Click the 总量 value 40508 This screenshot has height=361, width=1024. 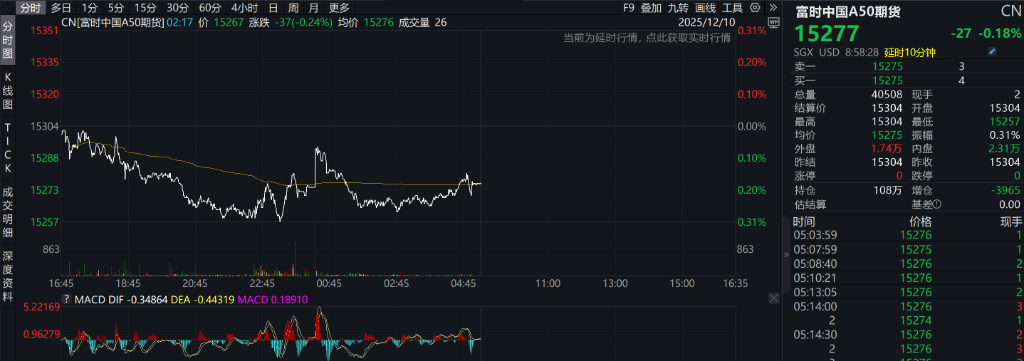[x=888, y=95]
